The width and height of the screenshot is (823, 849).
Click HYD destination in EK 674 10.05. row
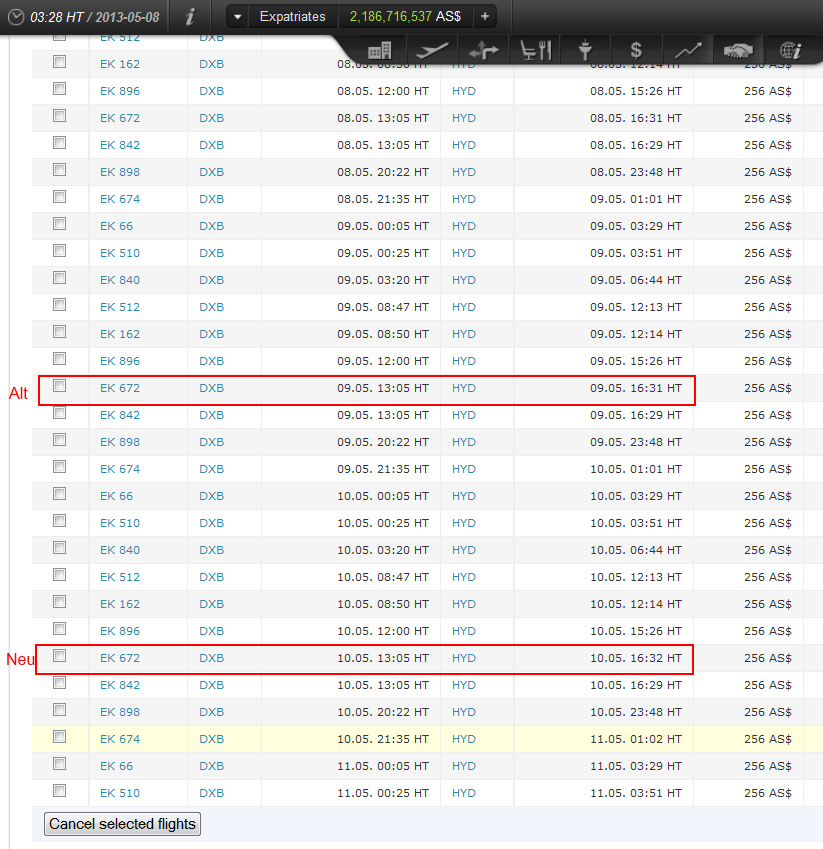464,739
